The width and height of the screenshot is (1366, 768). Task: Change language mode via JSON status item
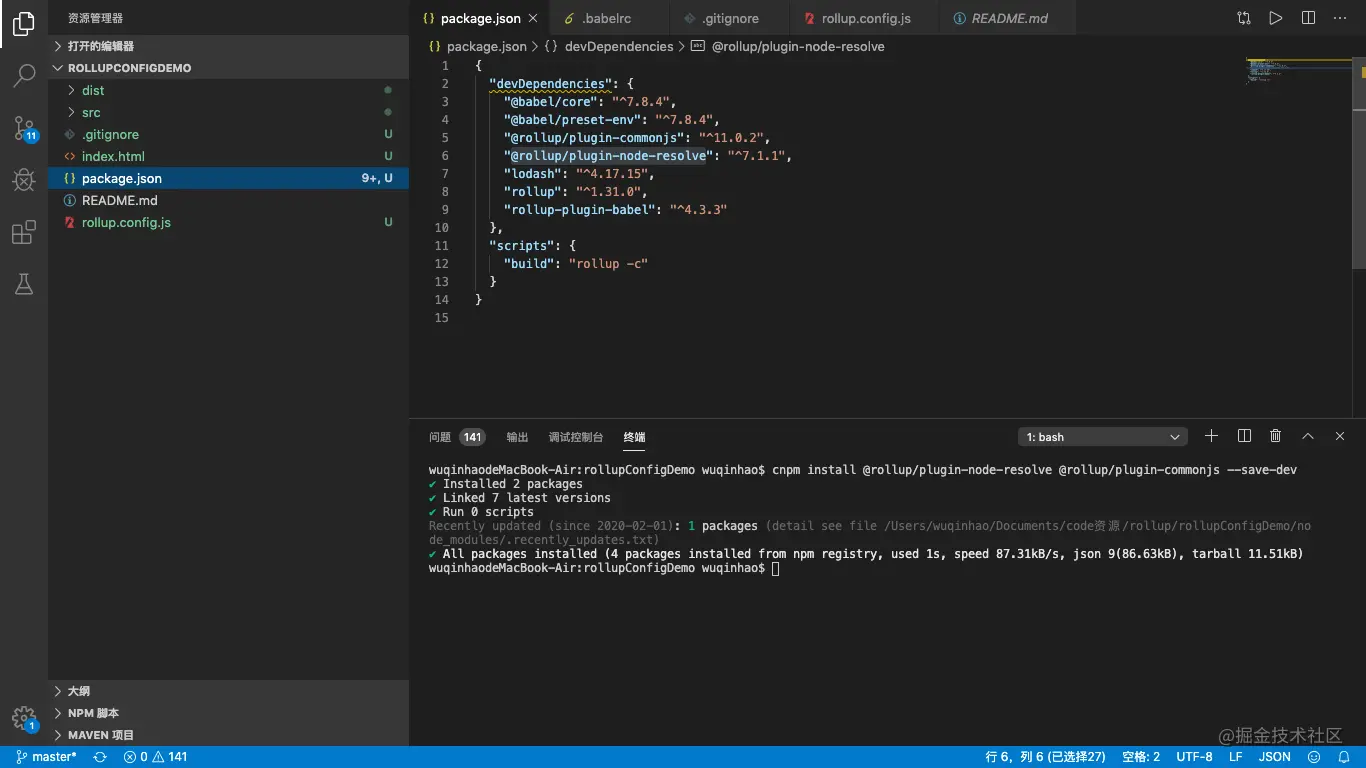pyautogui.click(x=1274, y=757)
